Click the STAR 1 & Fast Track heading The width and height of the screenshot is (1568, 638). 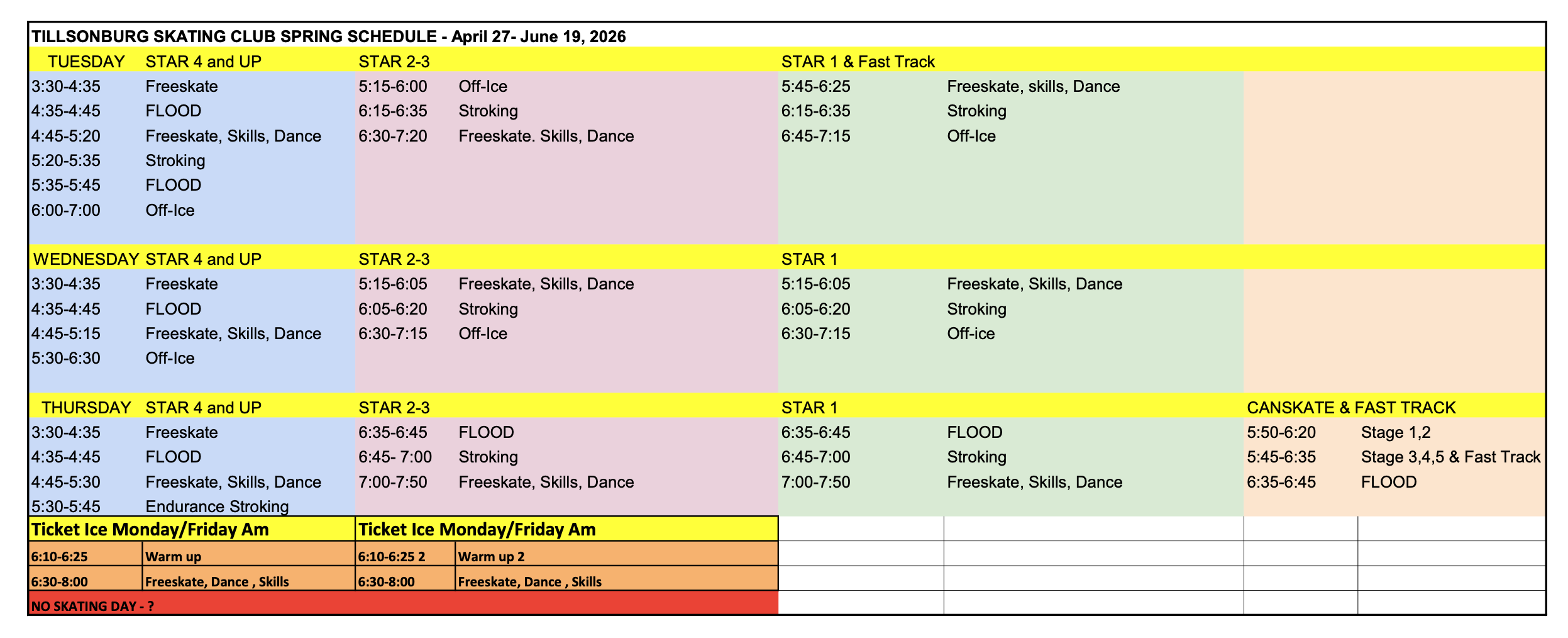858,62
